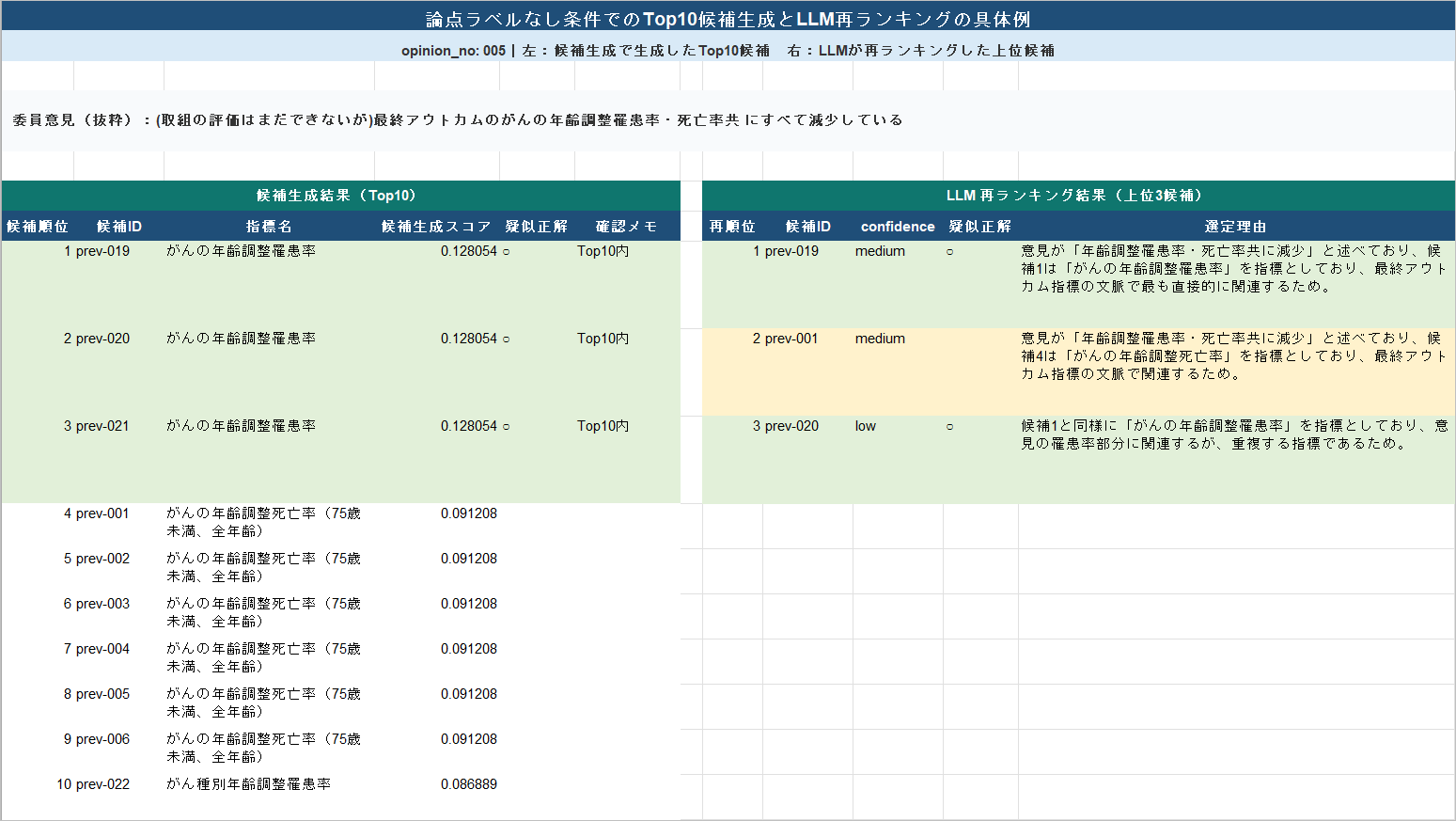Click the 0.091208 score in prev-006 row
This screenshot has height=821, width=1456.
(469, 739)
